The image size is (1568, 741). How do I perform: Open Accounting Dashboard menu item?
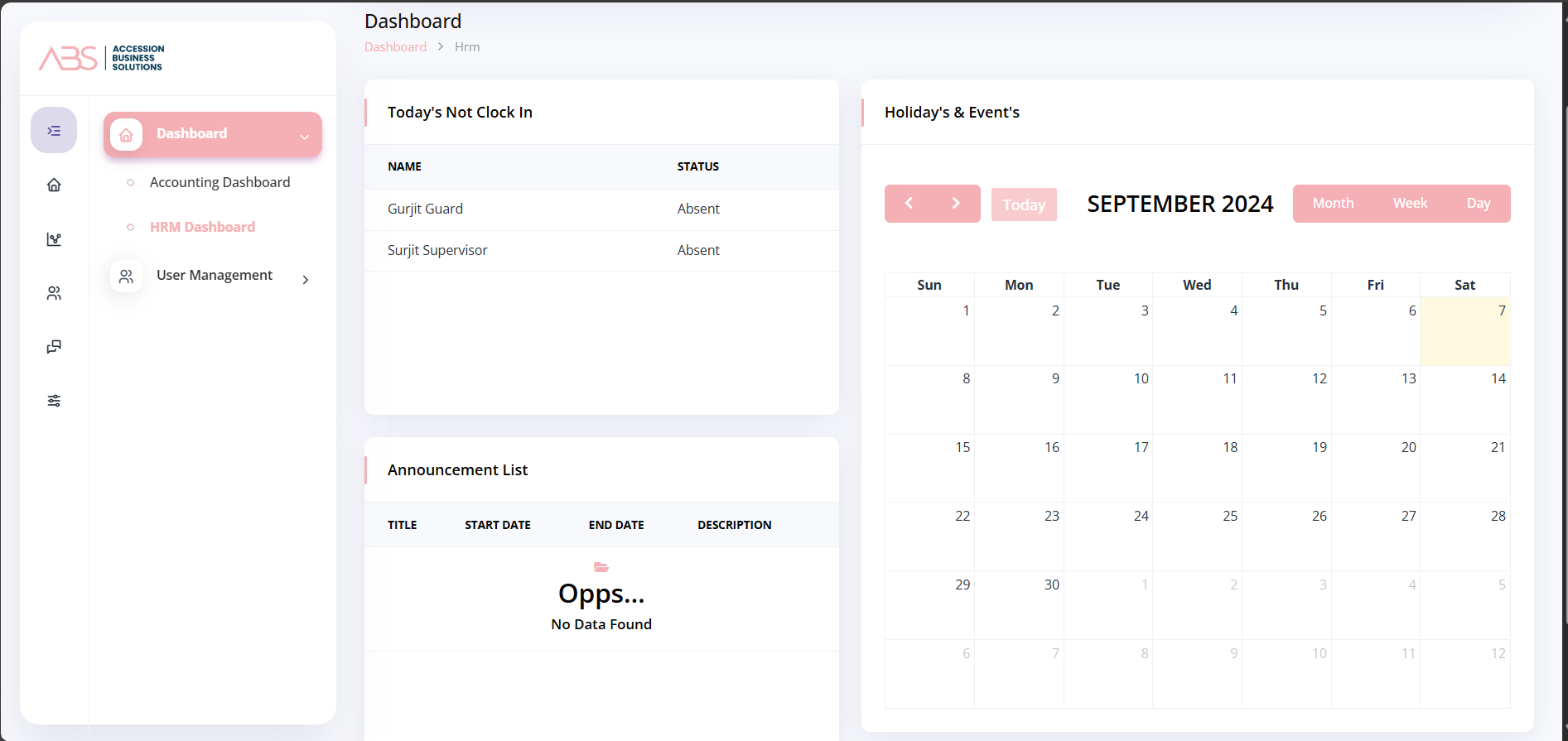(220, 182)
